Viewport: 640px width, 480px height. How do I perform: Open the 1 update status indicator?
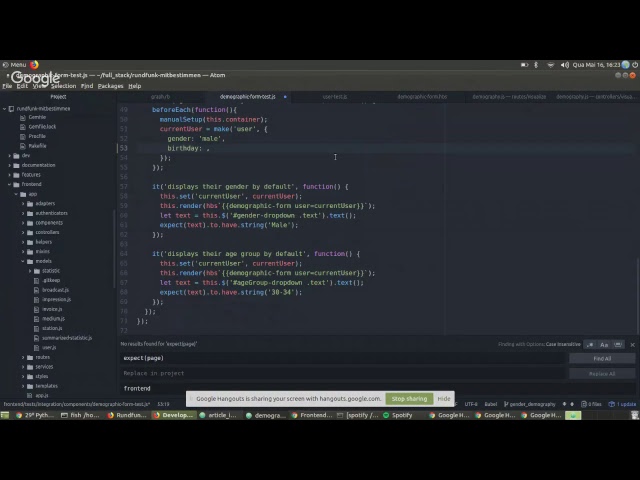click(x=622, y=404)
